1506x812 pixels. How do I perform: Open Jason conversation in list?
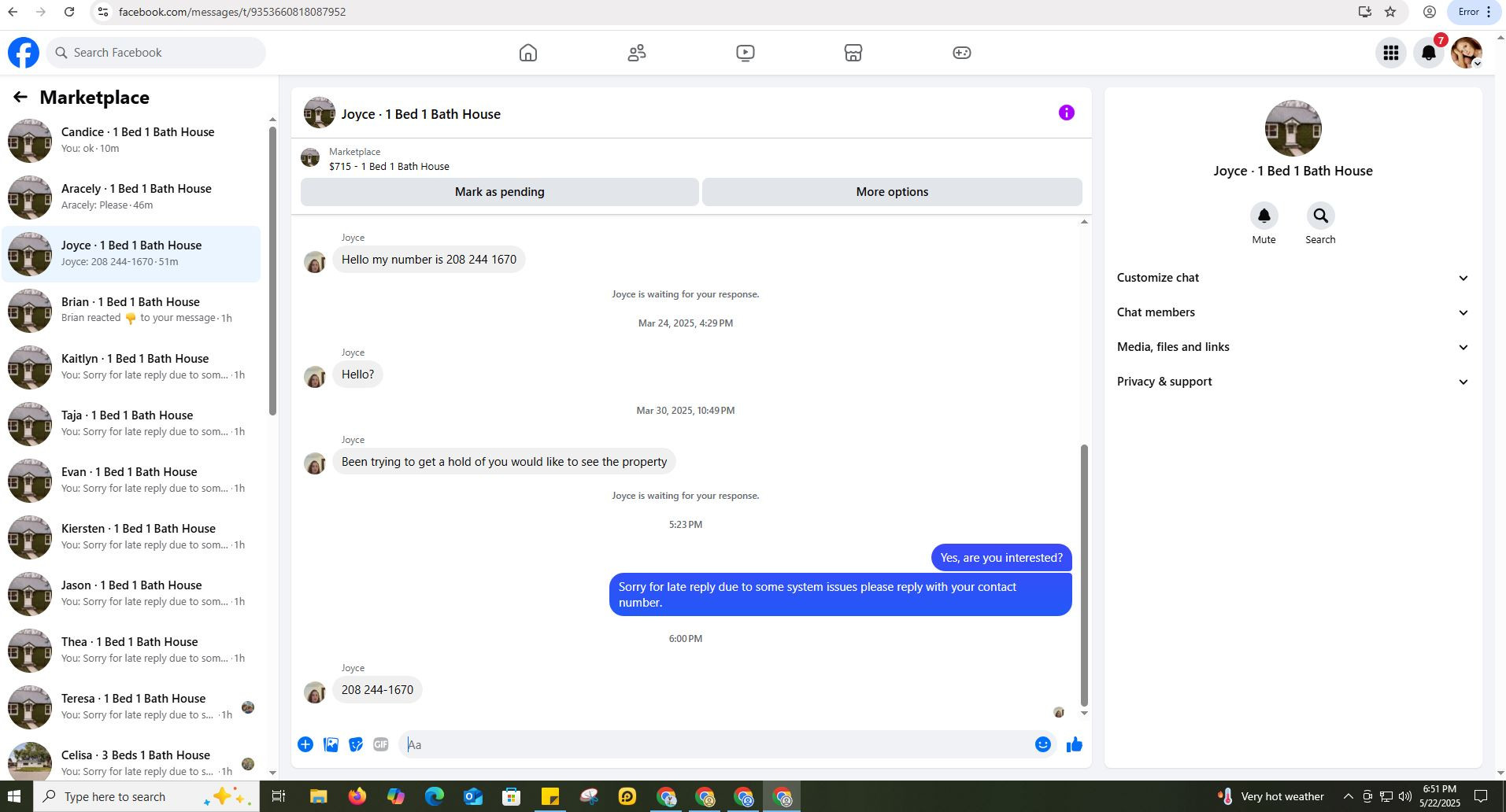point(131,594)
